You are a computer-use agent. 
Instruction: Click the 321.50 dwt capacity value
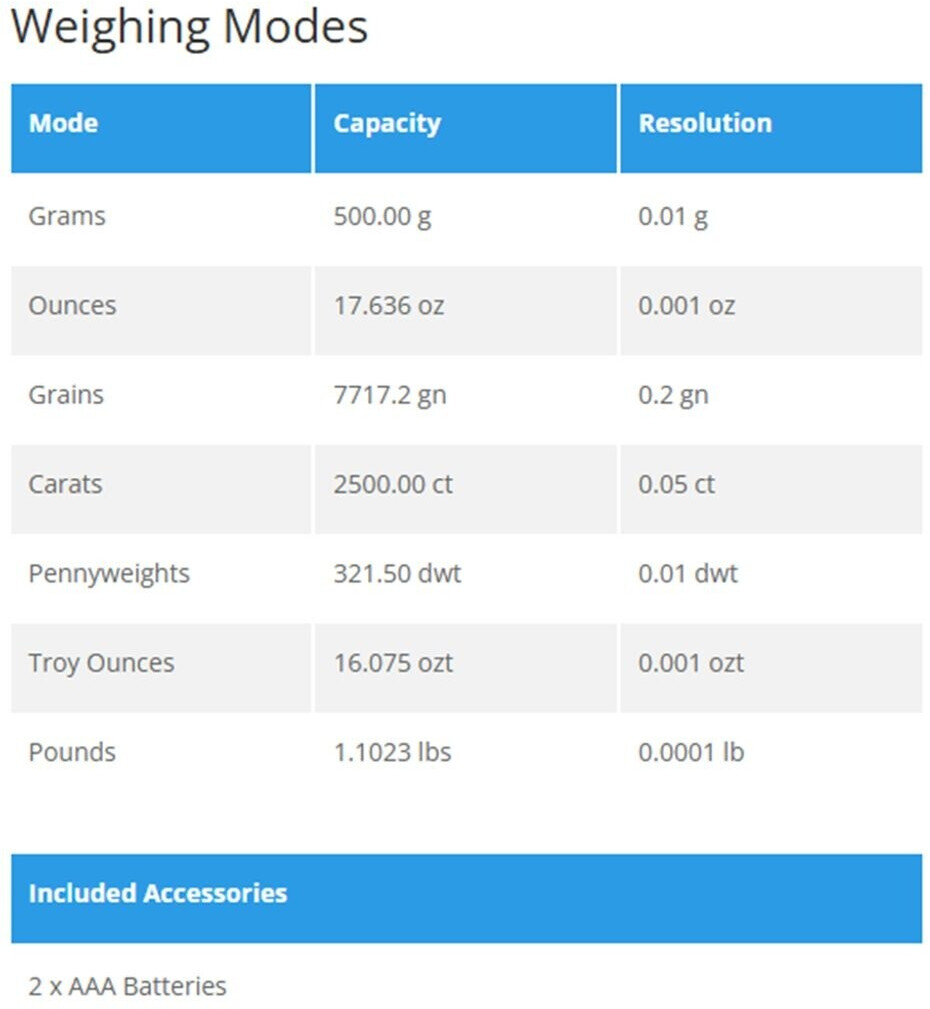click(398, 573)
